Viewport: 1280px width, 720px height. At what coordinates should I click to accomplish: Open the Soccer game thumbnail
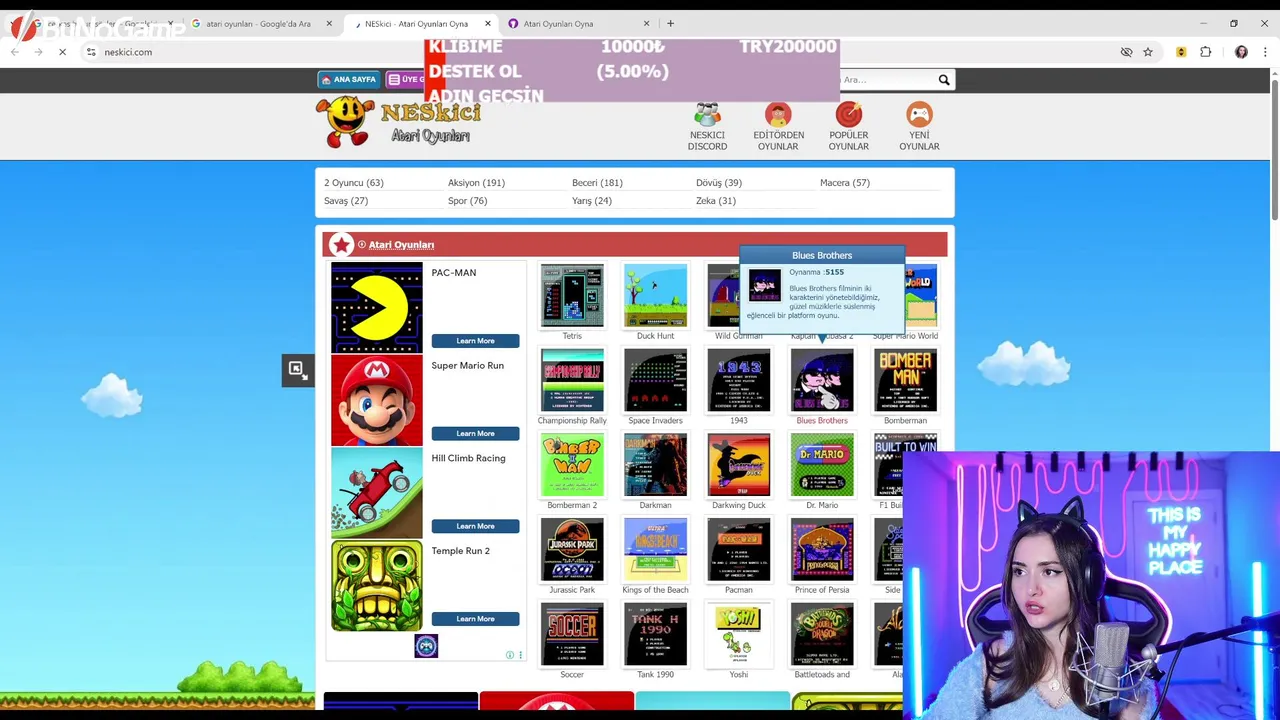572,634
